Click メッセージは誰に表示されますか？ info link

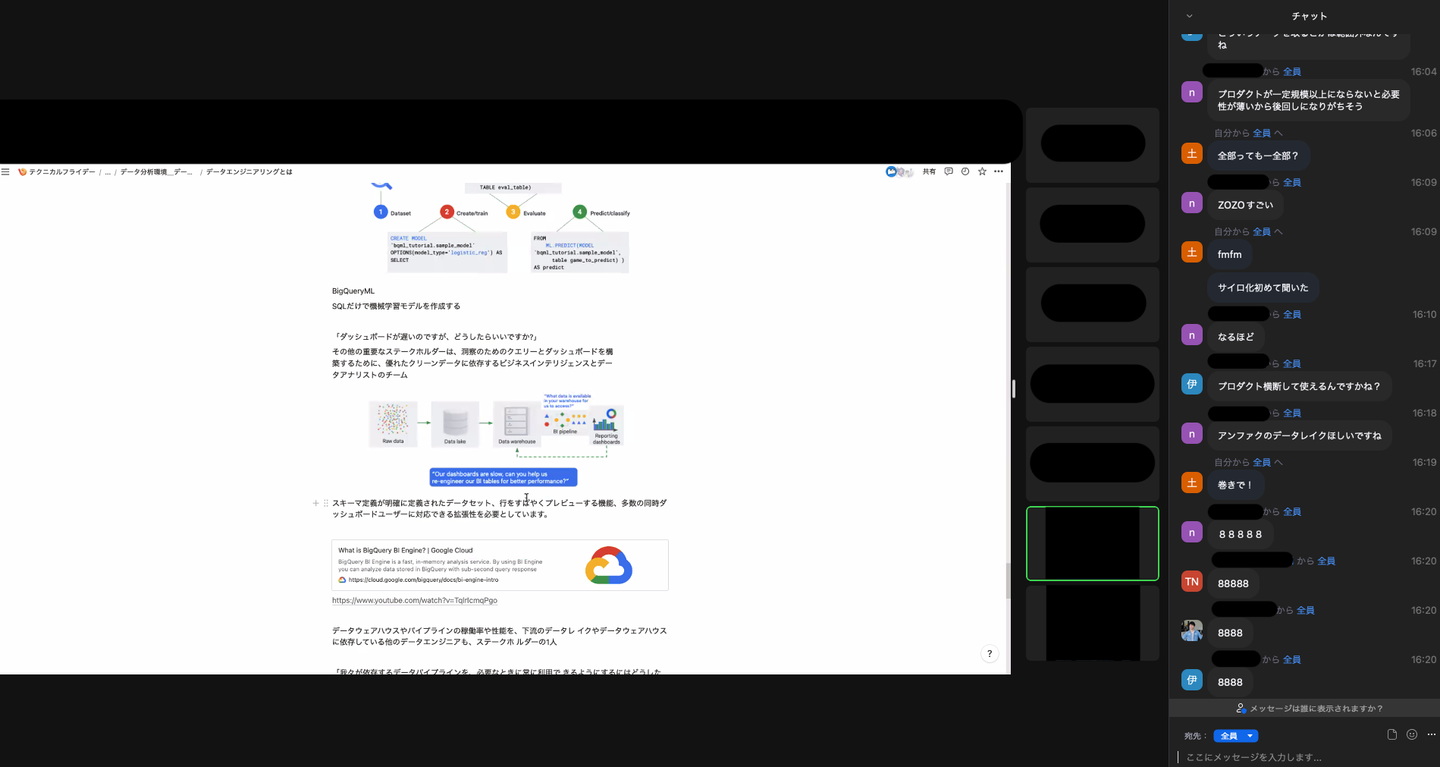point(1310,709)
